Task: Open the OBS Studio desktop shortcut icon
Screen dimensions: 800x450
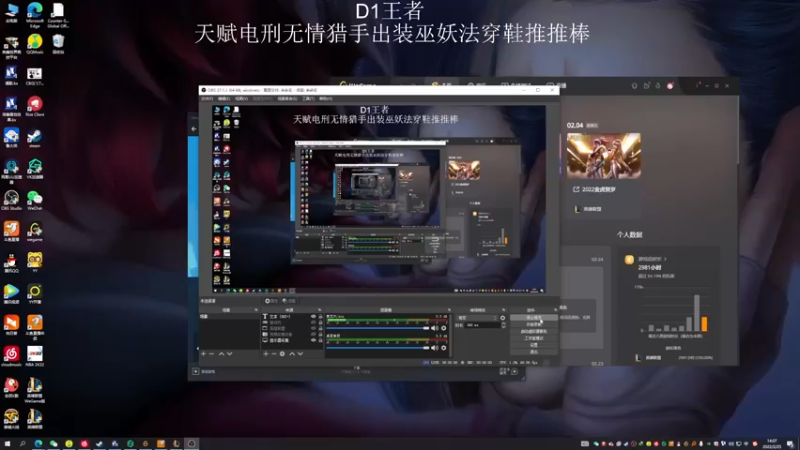Action: [x=11, y=200]
